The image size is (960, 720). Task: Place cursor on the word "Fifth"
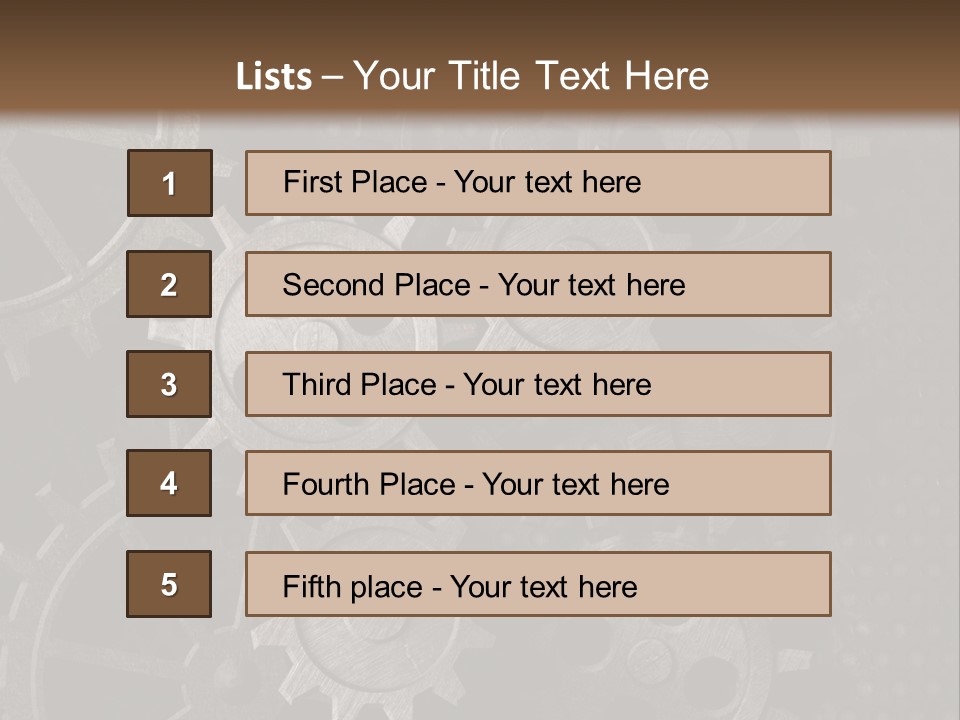point(311,586)
